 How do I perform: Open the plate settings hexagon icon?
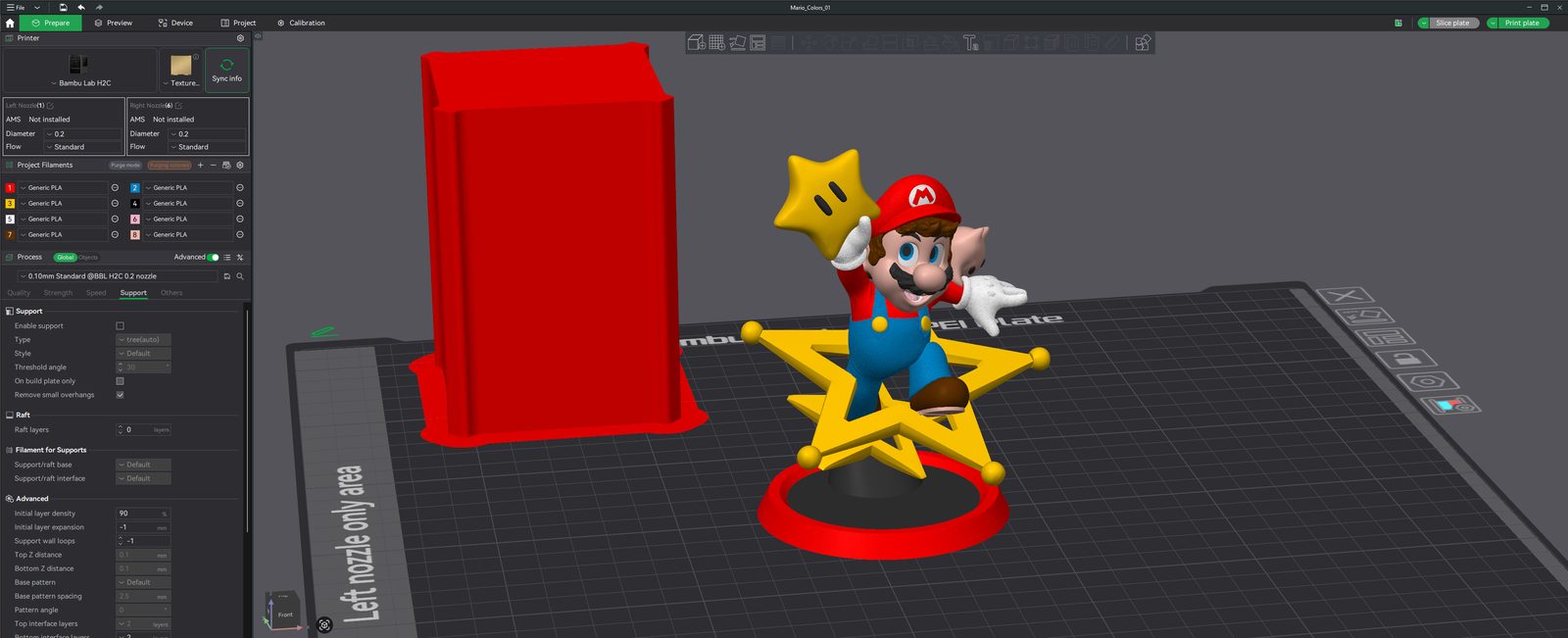tap(1428, 381)
